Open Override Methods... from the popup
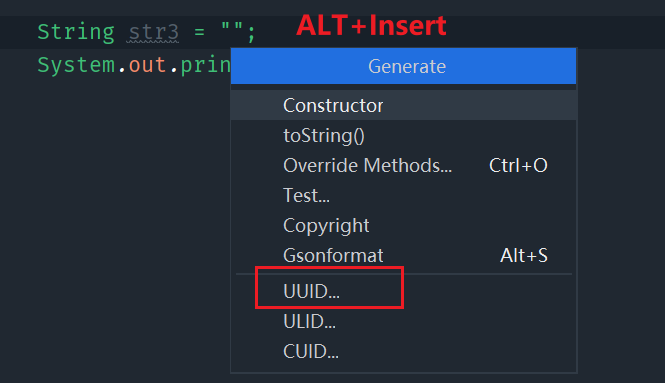The image size is (665, 383). click(403, 165)
